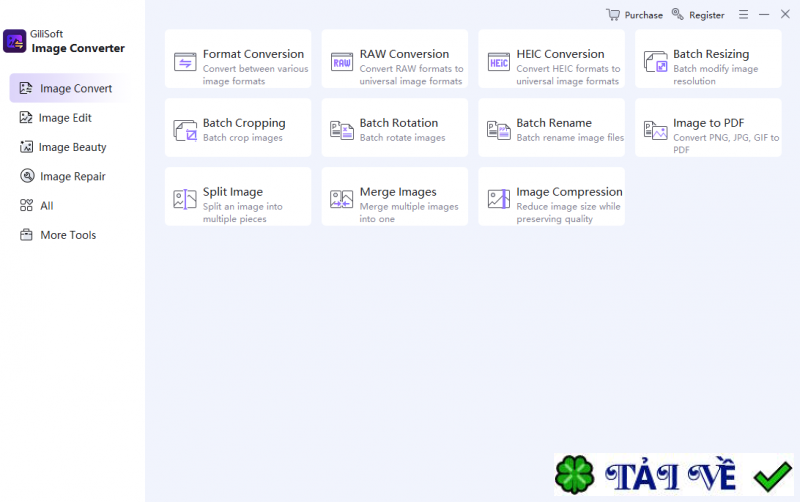Click the All category grid icon

(26, 205)
